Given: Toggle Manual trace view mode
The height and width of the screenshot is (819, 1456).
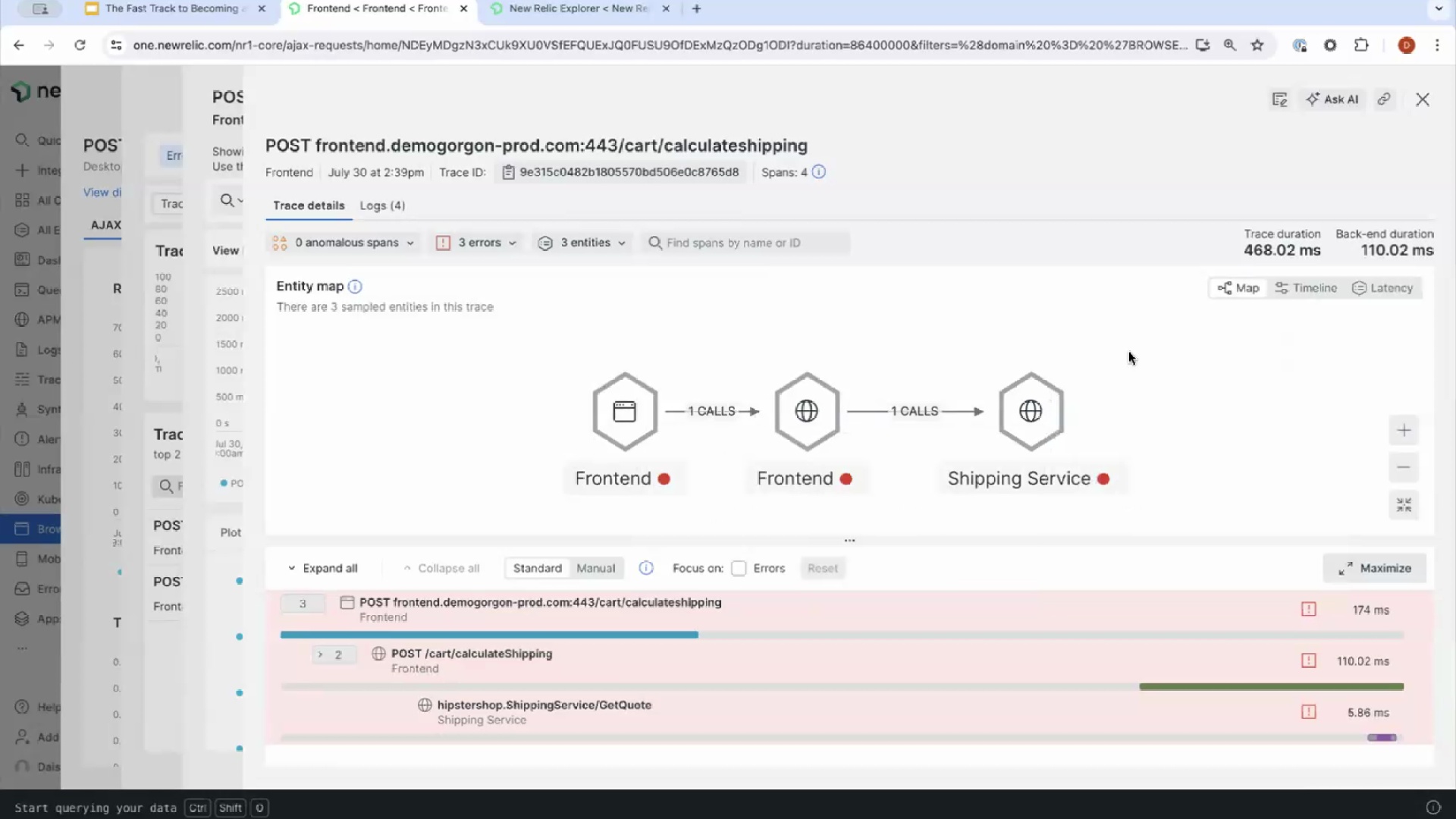Looking at the screenshot, I should coord(596,568).
